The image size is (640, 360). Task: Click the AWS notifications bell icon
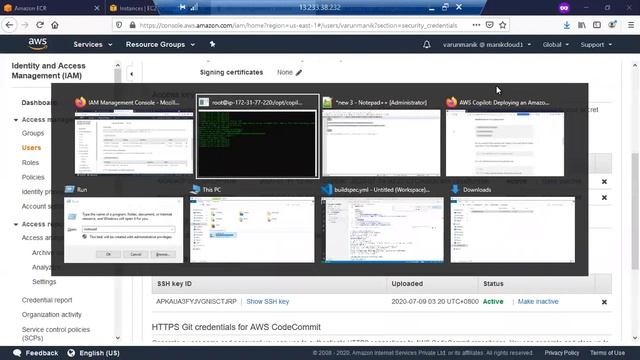pyautogui.click(x=427, y=44)
